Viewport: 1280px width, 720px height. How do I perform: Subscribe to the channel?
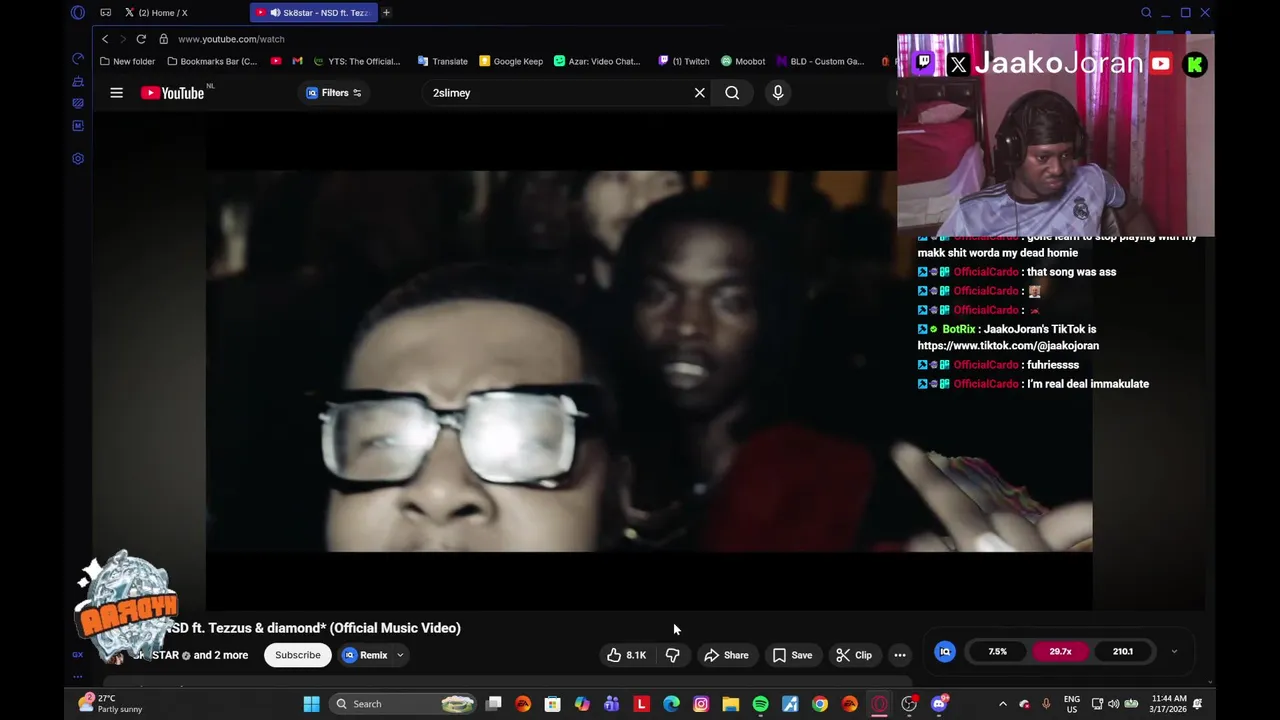click(298, 655)
